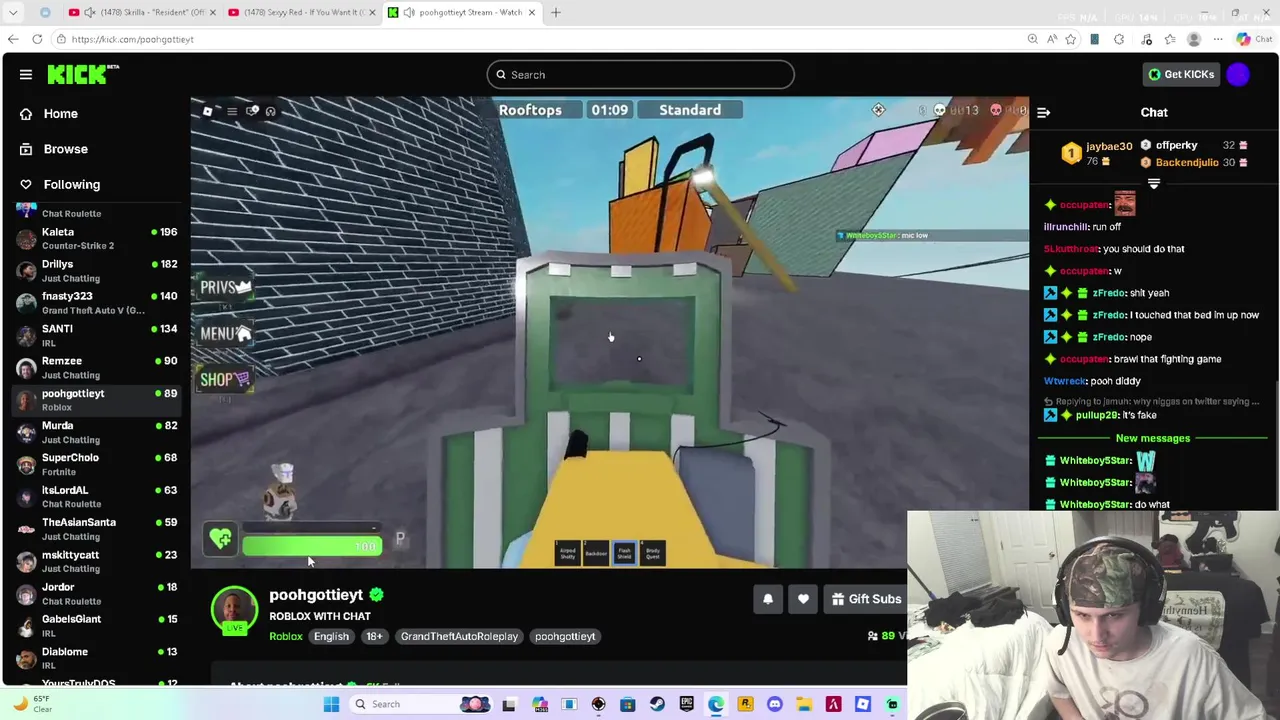Open a new browser tab
Screen dimensions: 1280x720
pos(556,12)
